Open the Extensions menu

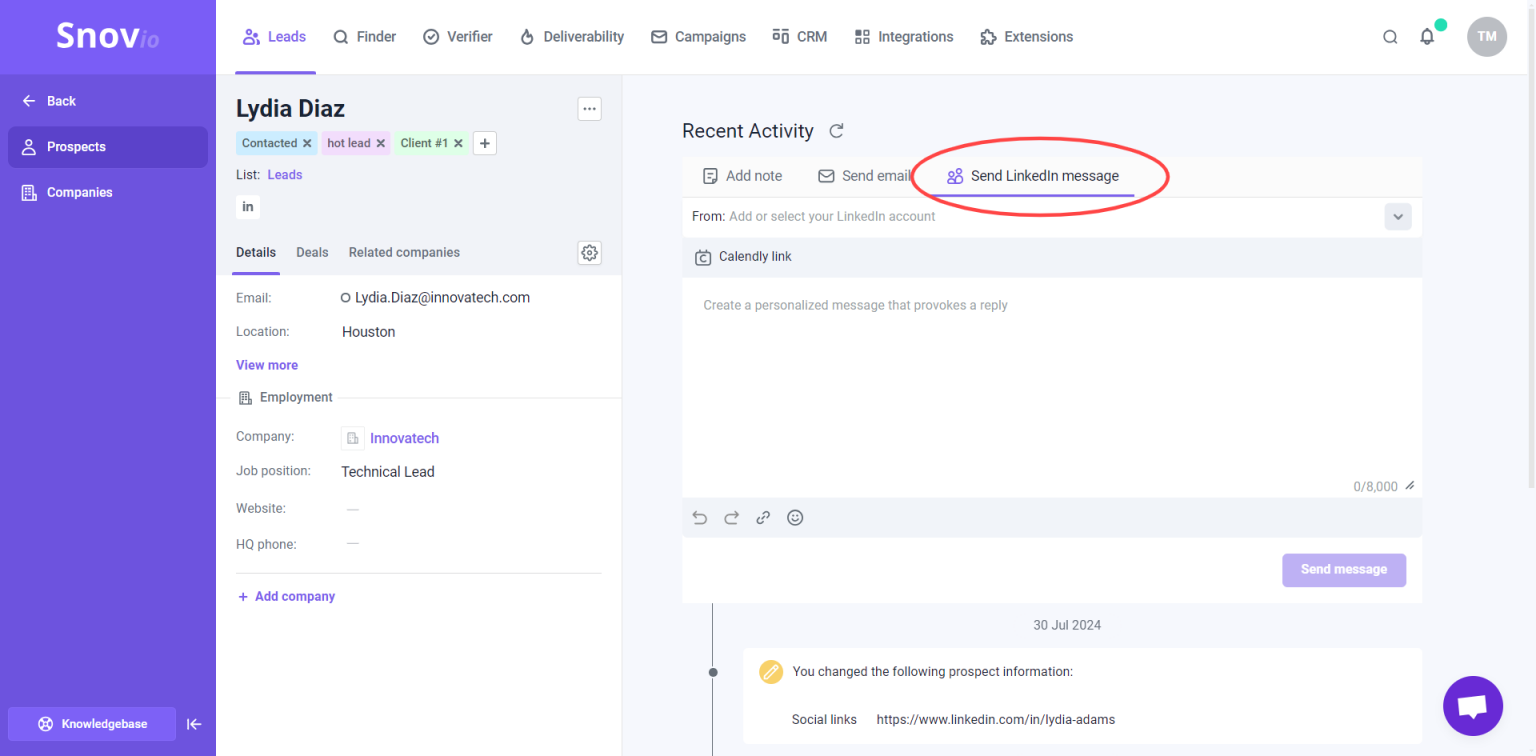point(1027,37)
